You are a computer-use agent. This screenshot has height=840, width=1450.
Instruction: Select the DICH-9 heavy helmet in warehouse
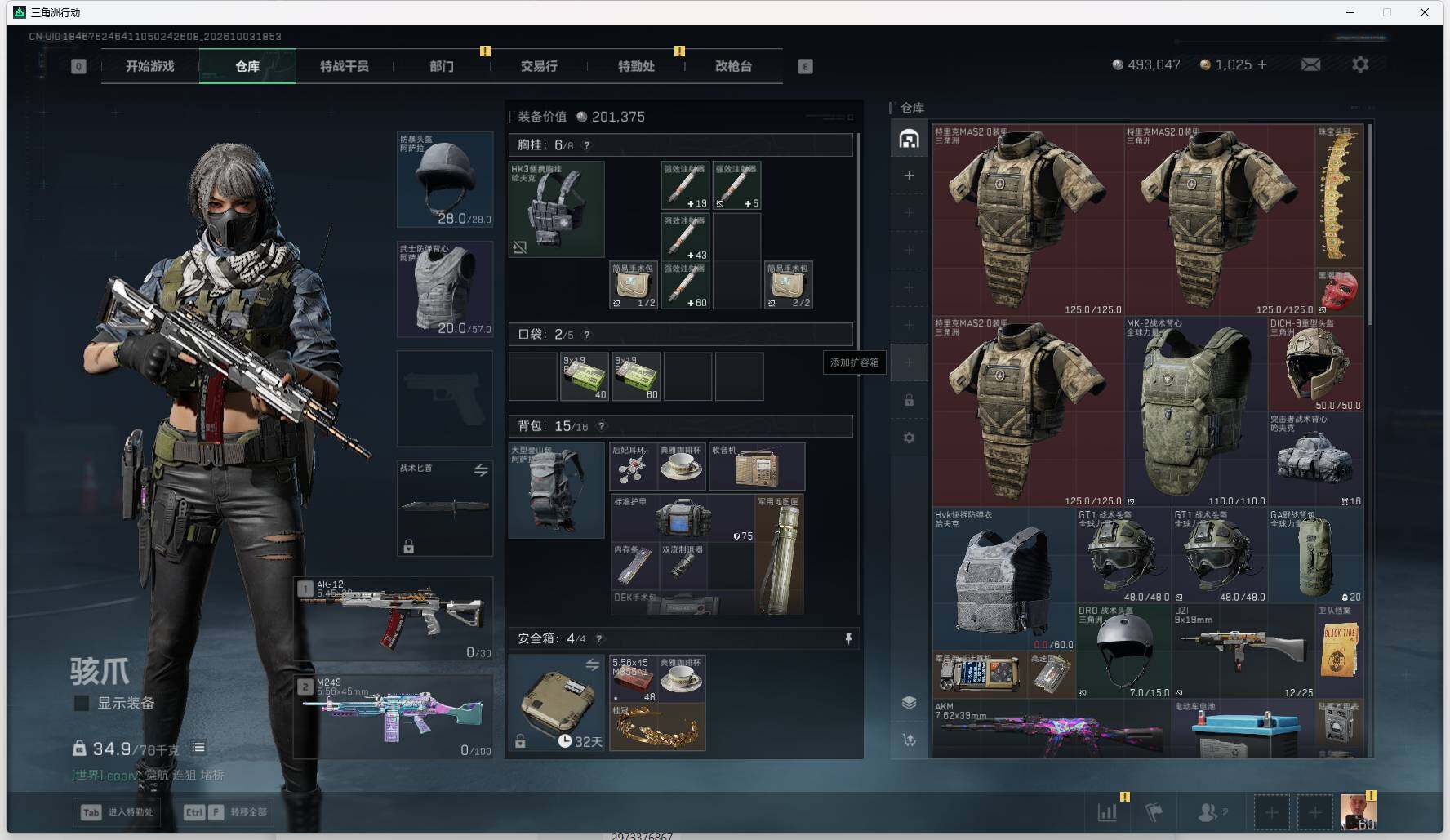[x=1315, y=364]
